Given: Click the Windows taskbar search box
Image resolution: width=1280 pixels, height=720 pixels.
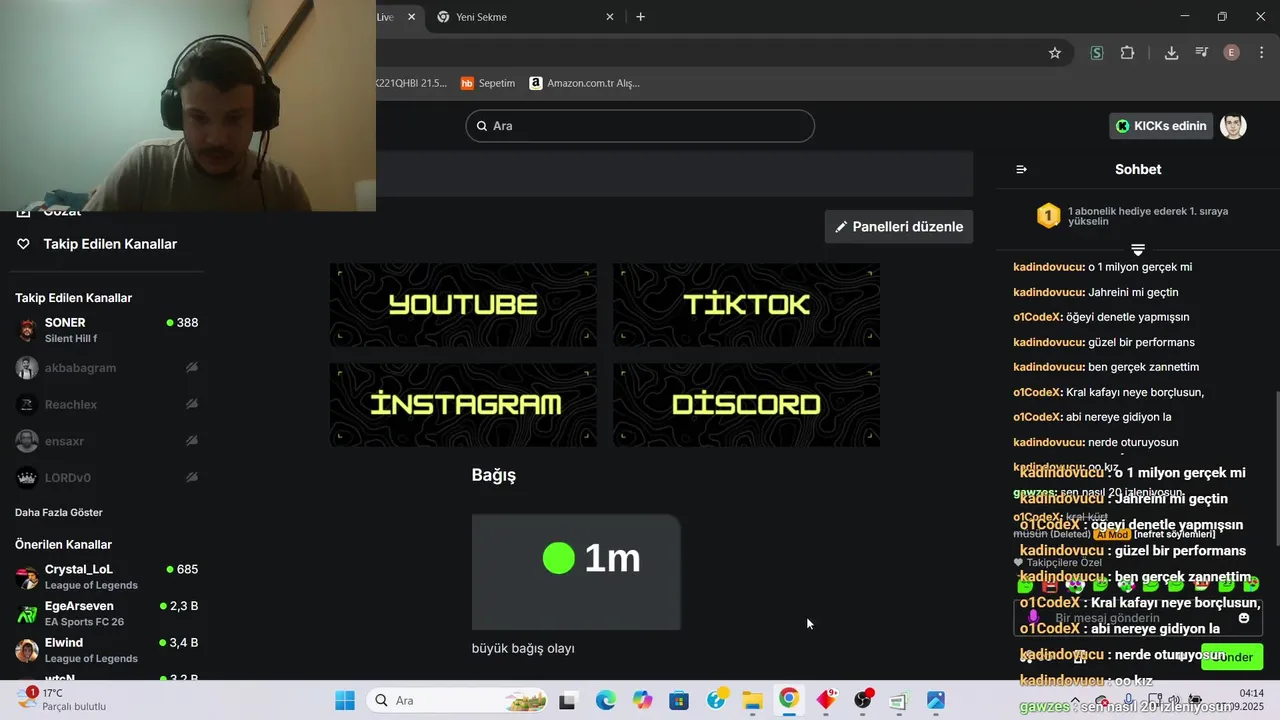Looking at the screenshot, I should (455, 700).
